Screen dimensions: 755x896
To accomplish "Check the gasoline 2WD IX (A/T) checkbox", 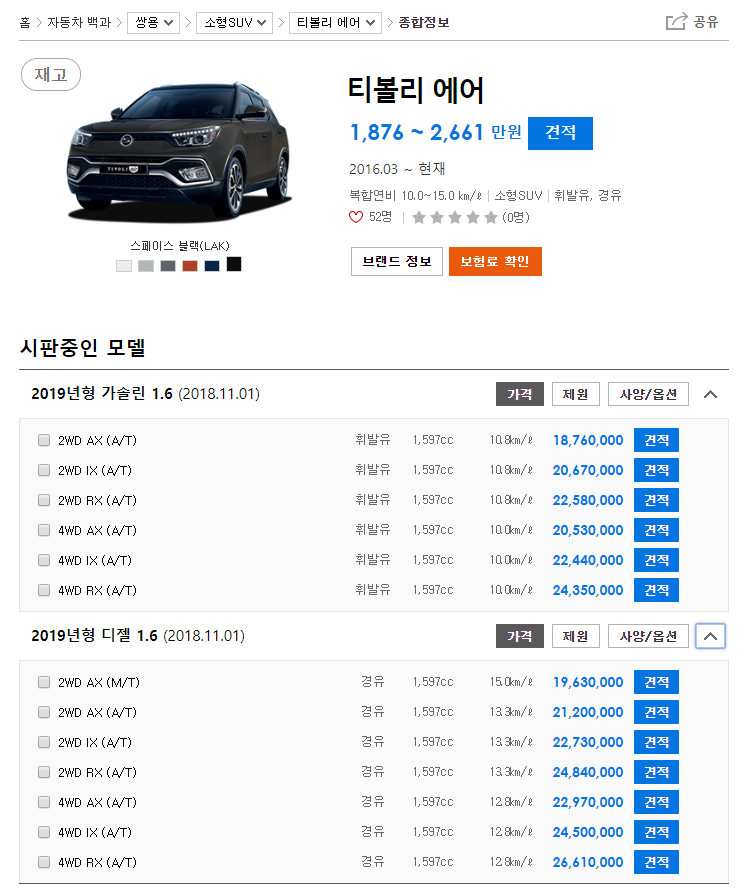I will tap(44, 470).
